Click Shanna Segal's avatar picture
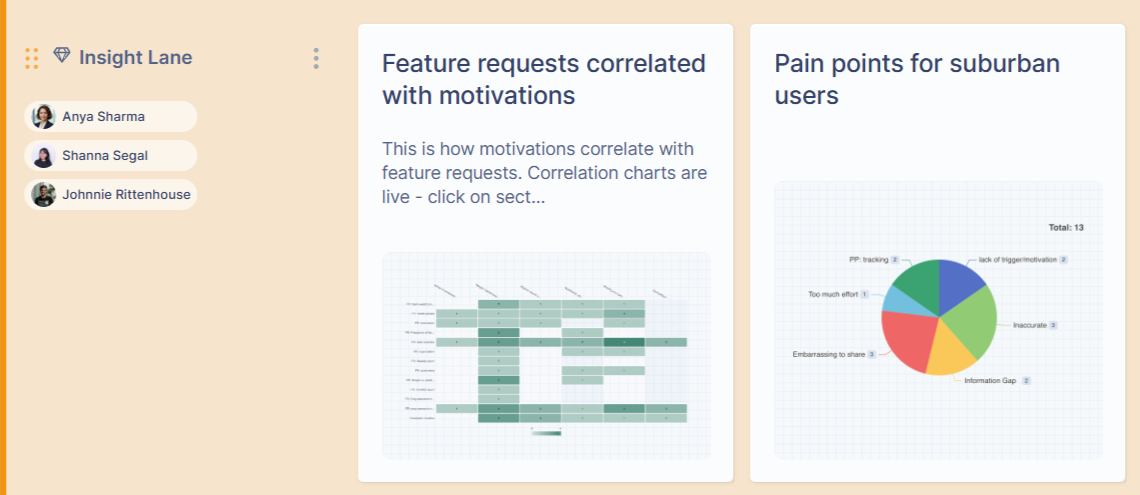This screenshot has width=1140, height=495. 44,156
